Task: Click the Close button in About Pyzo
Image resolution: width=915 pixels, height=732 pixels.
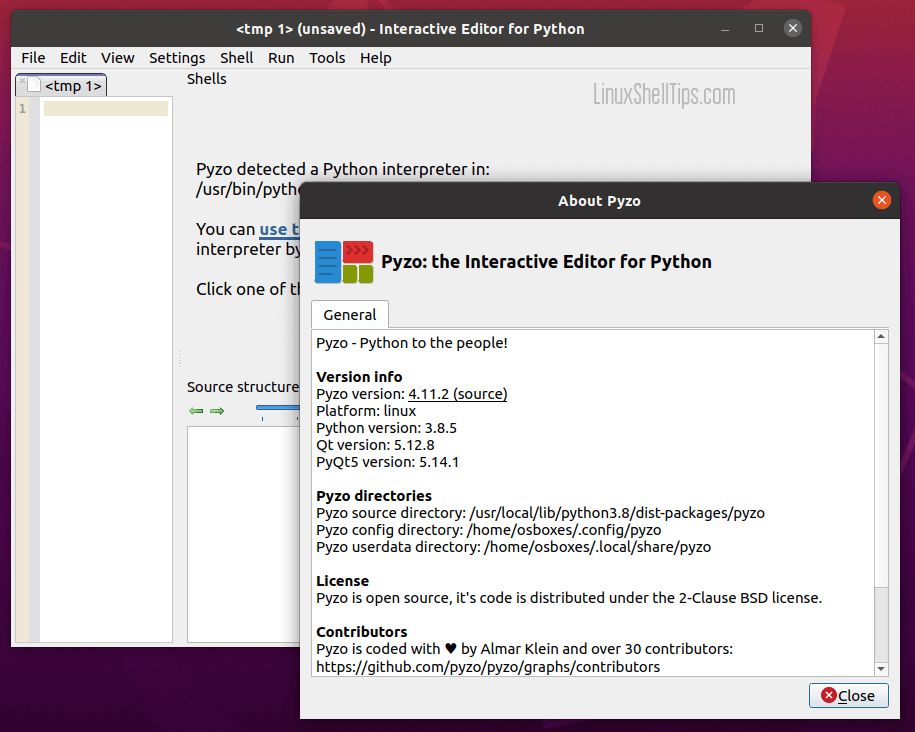Action: pos(848,695)
